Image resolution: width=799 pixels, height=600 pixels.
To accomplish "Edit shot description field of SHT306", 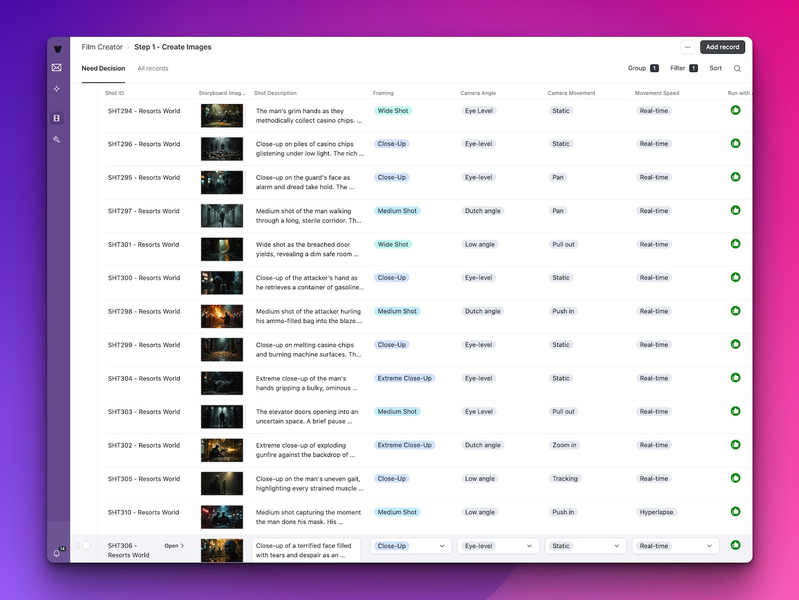I will pos(306,550).
